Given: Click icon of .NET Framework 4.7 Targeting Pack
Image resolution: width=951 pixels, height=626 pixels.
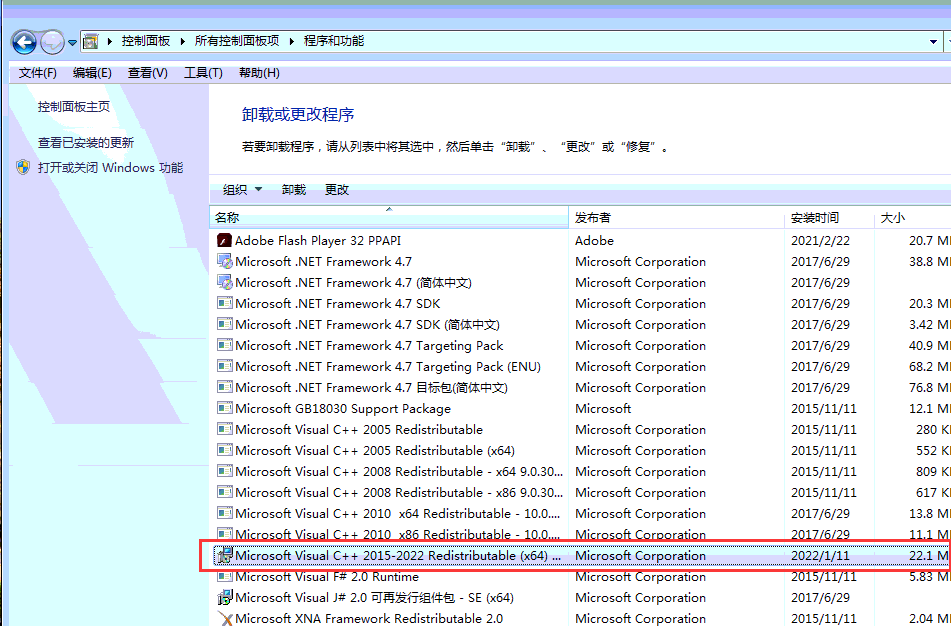Looking at the screenshot, I should coord(224,345).
